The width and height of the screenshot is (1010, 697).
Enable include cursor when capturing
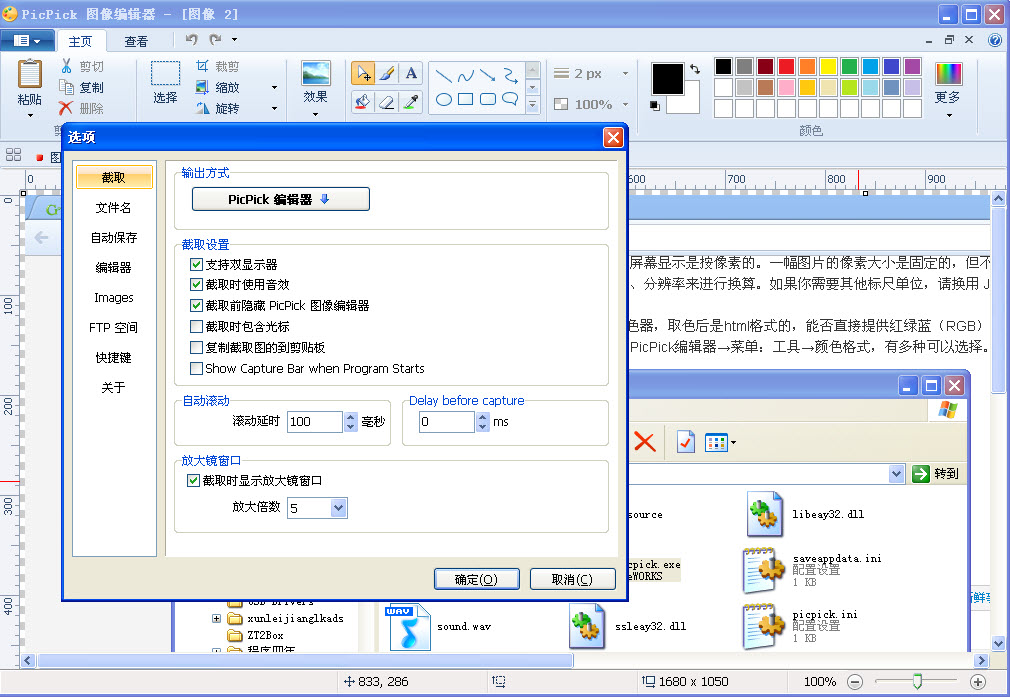pyautogui.click(x=196, y=327)
